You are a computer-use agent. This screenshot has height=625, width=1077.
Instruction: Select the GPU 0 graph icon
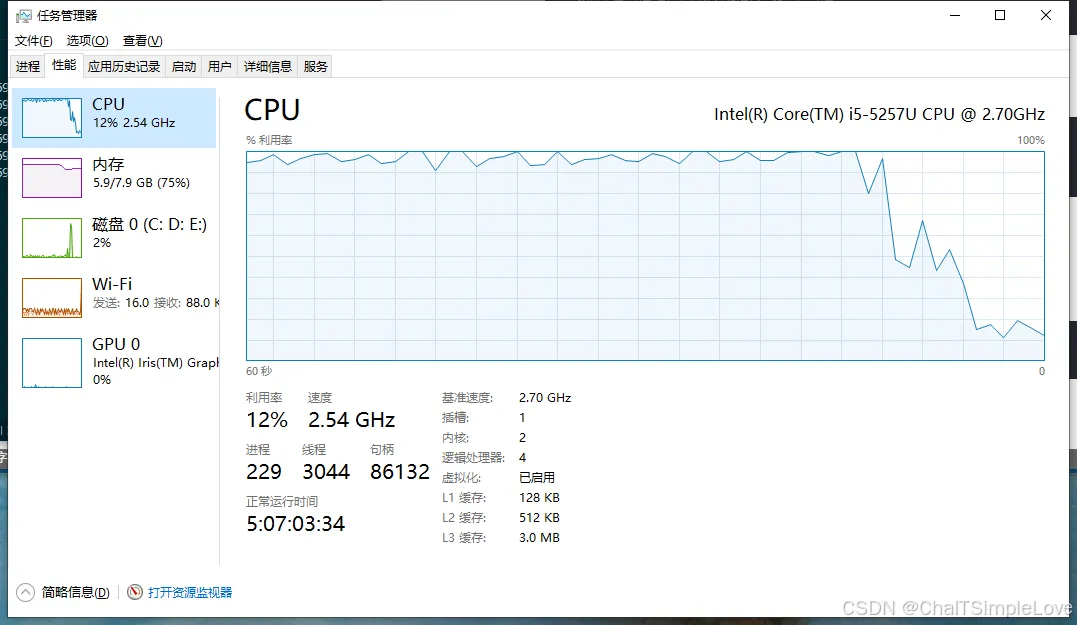[x=51, y=362]
